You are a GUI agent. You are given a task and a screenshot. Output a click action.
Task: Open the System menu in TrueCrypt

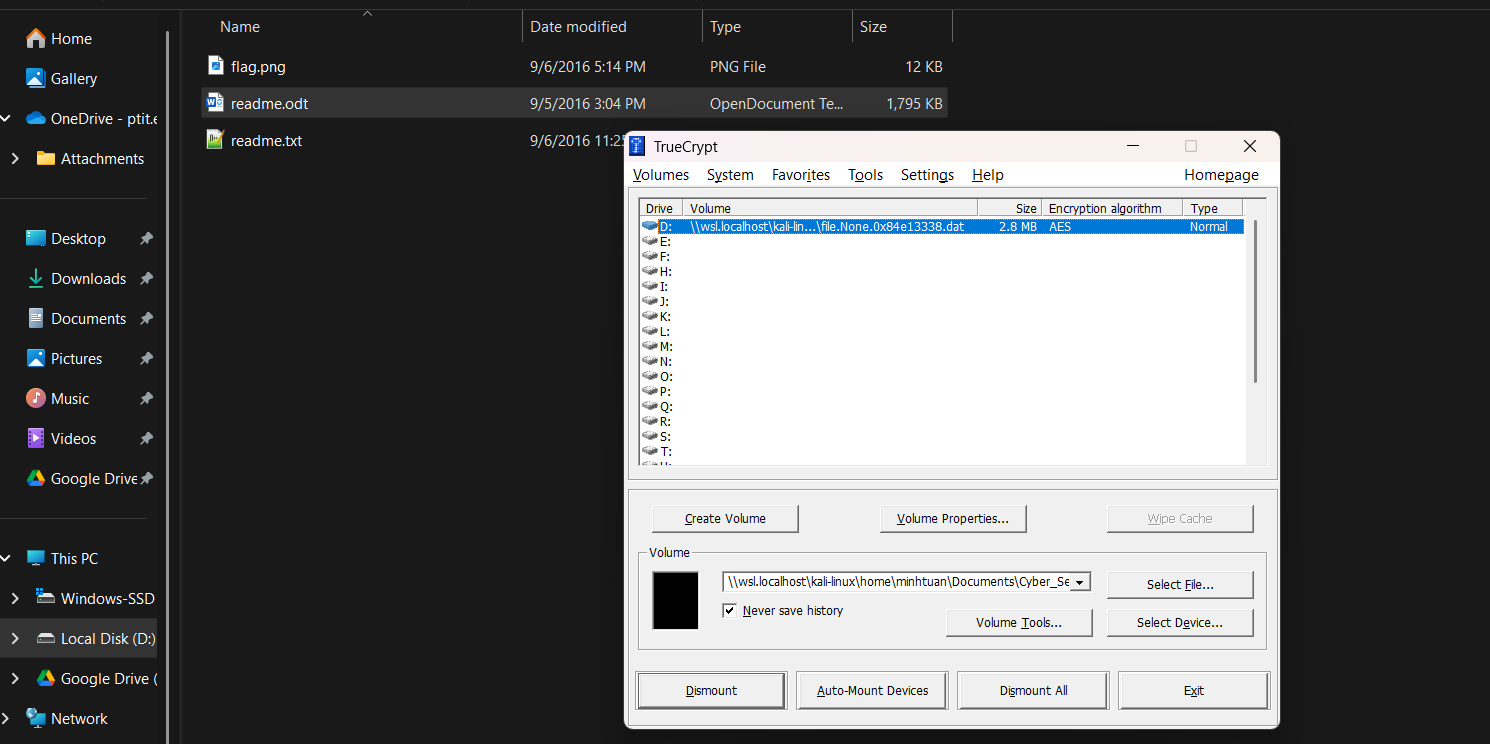(730, 175)
